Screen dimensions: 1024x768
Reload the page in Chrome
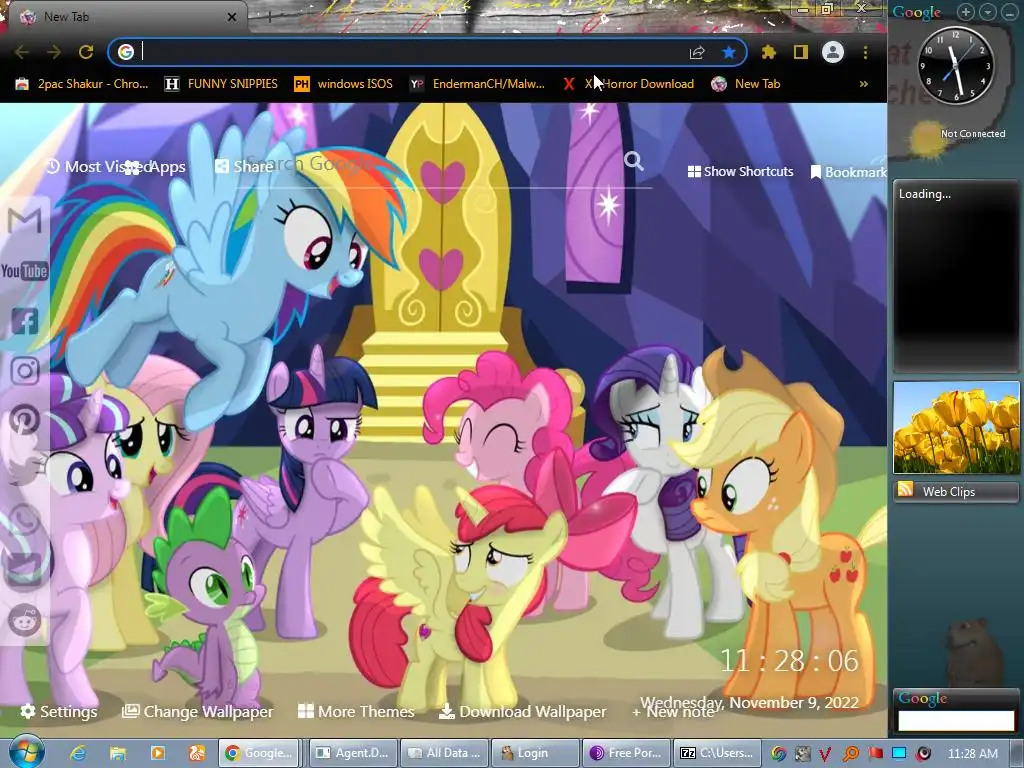[86, 52]
